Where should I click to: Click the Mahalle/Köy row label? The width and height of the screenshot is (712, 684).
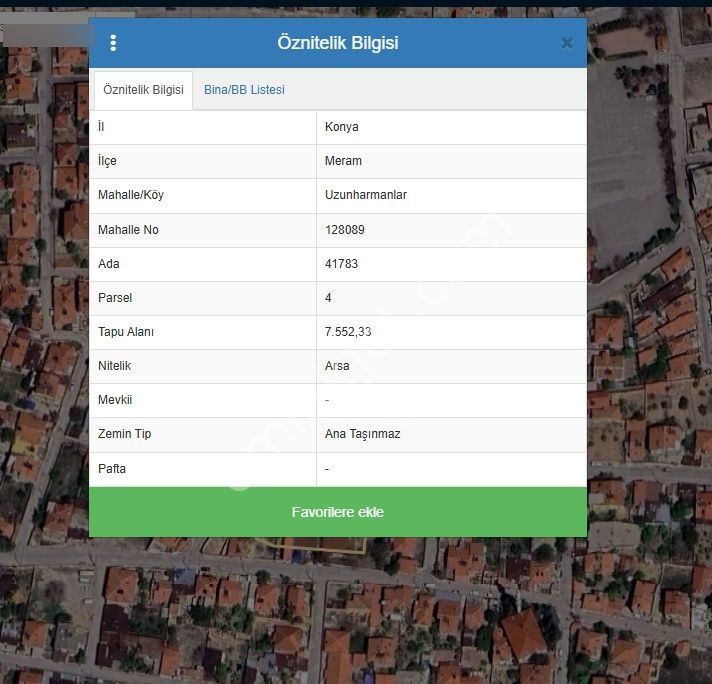(x=131, y=195)
